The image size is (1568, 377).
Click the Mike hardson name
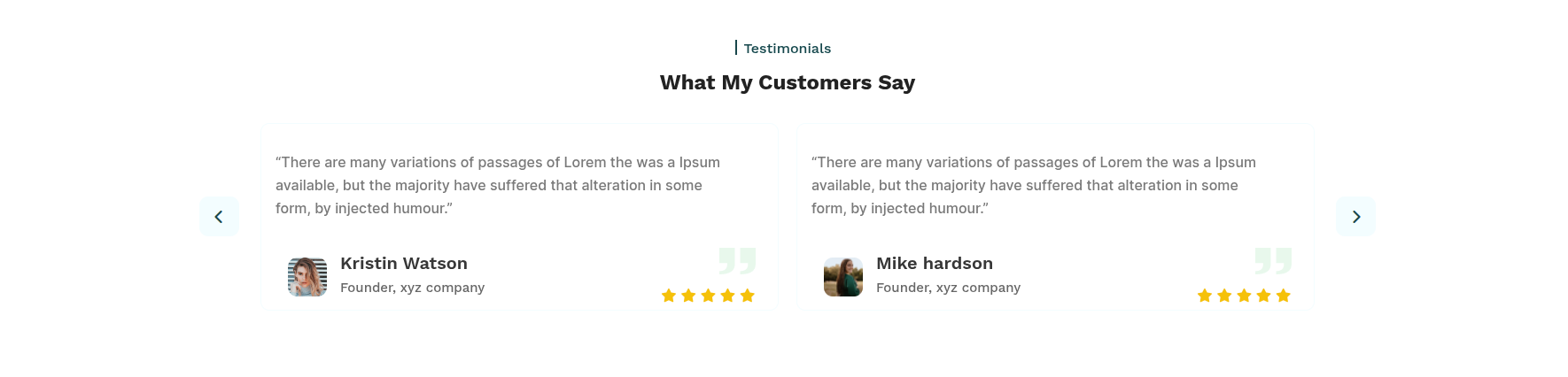(x=935, y=264)
